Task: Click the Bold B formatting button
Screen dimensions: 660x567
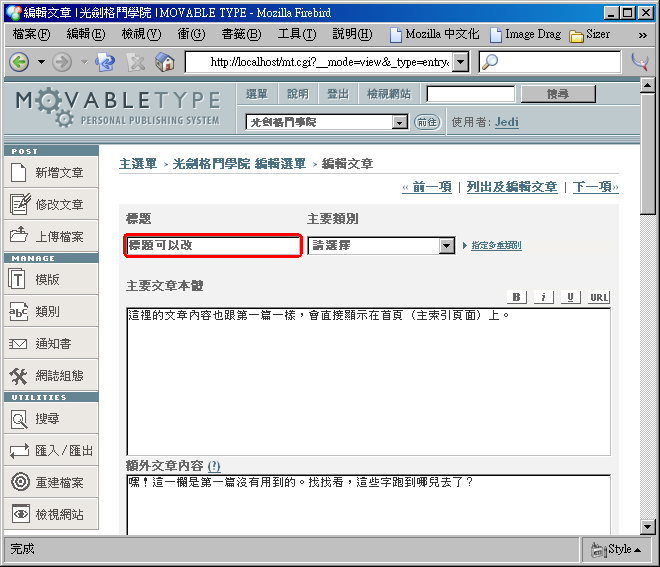Action: coord(517,297)
